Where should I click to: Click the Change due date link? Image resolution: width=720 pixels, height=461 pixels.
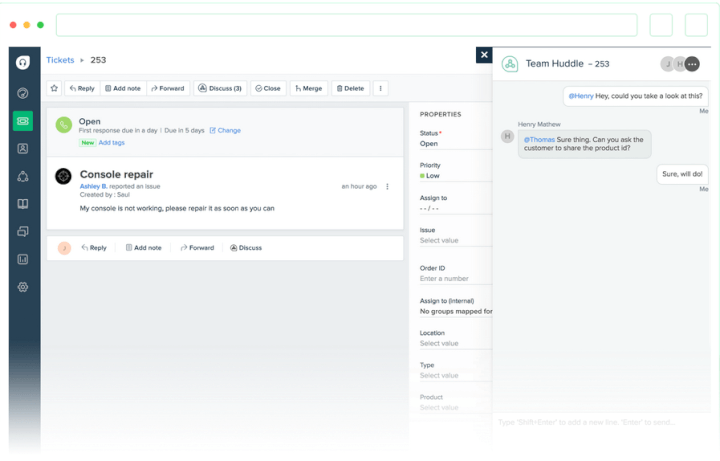tap(225, 130)
